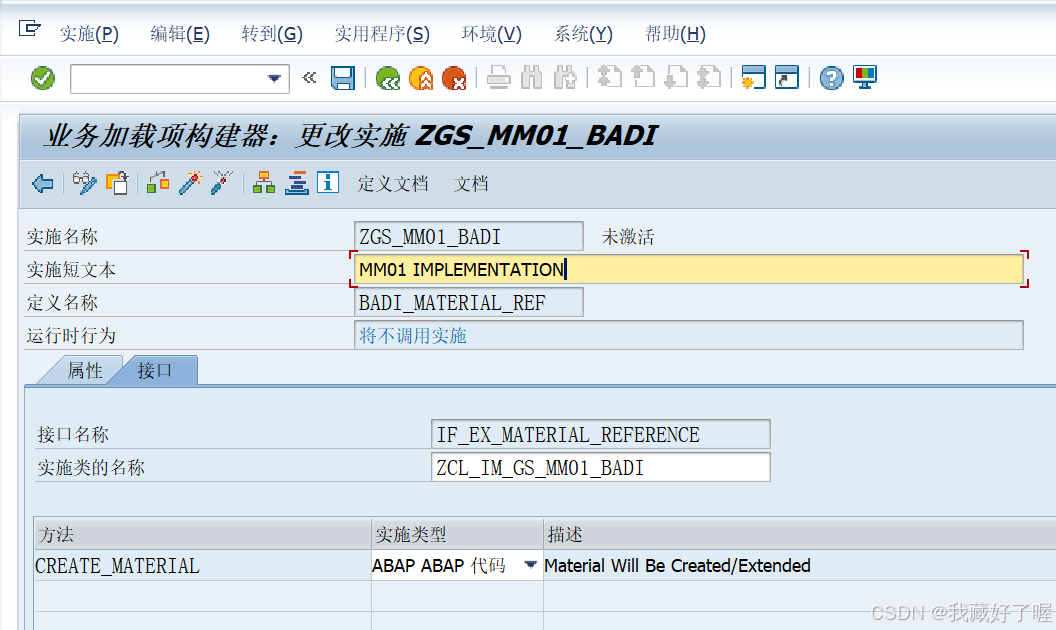This screenshot has width=1056, height=630.
Task: Click the 将不调用实施 runtime behavior field
Action: coord(689,336)
